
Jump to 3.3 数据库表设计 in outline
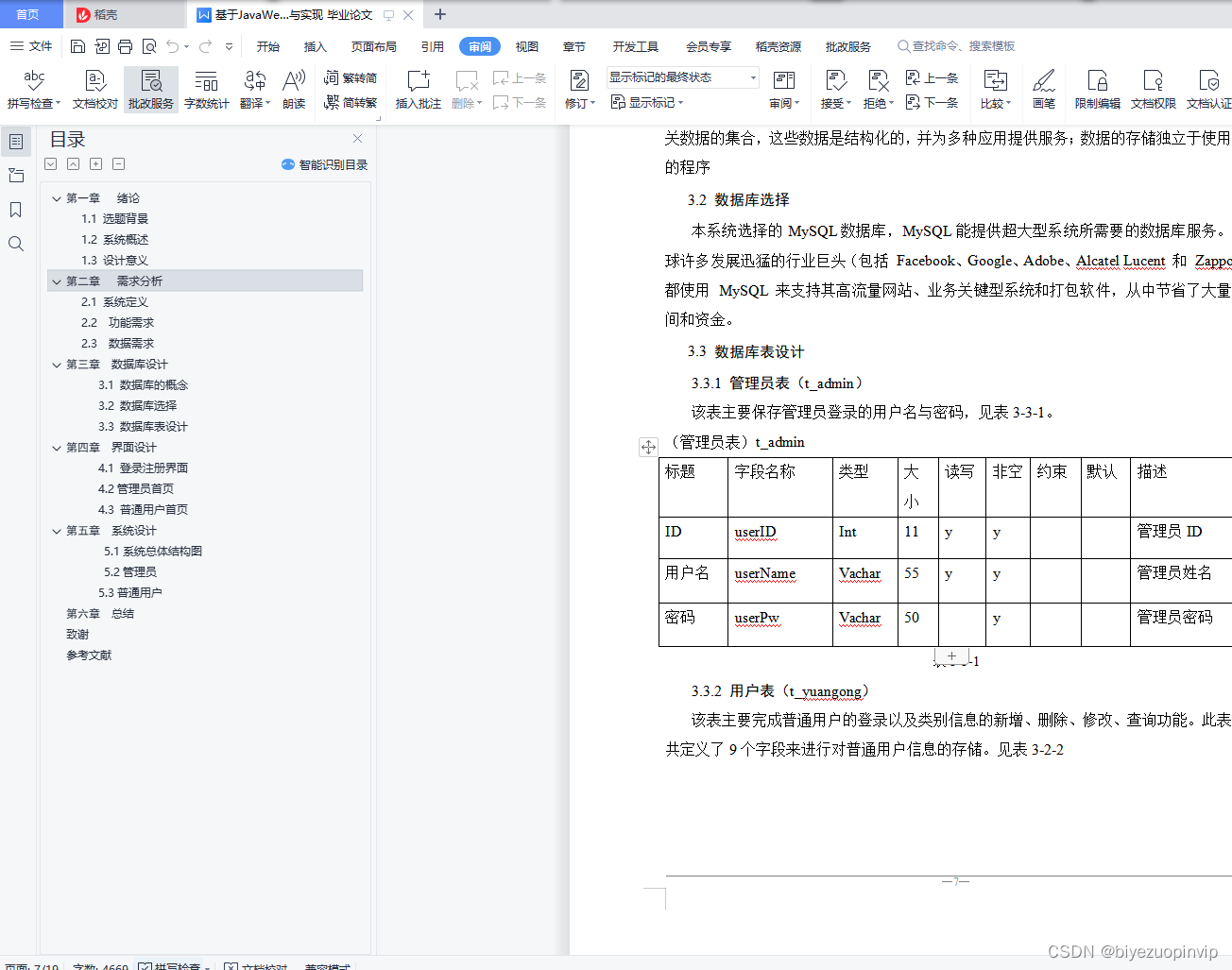point(144,427)
